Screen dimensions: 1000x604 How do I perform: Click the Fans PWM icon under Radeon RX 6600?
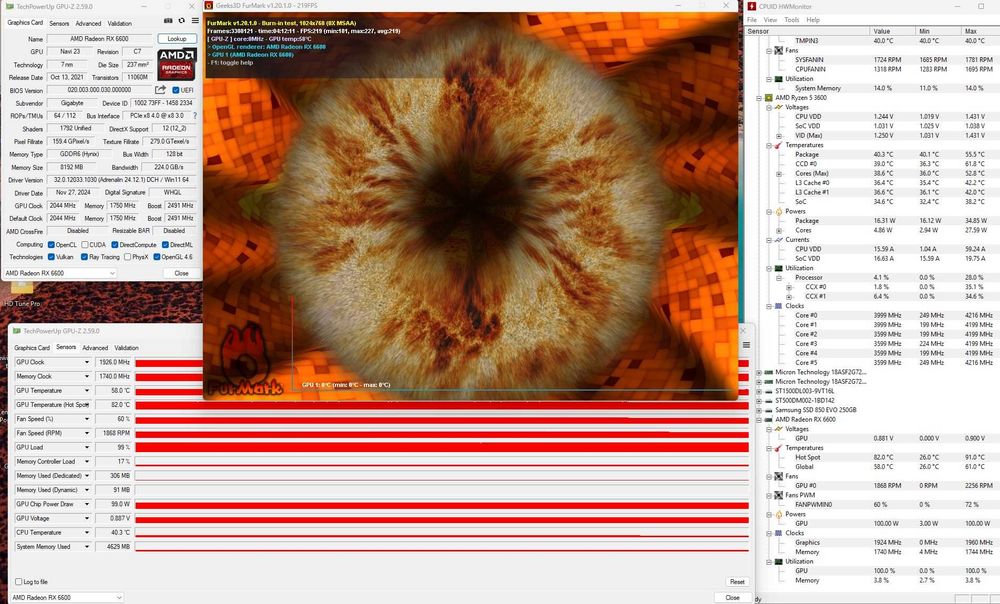point(778,495)
